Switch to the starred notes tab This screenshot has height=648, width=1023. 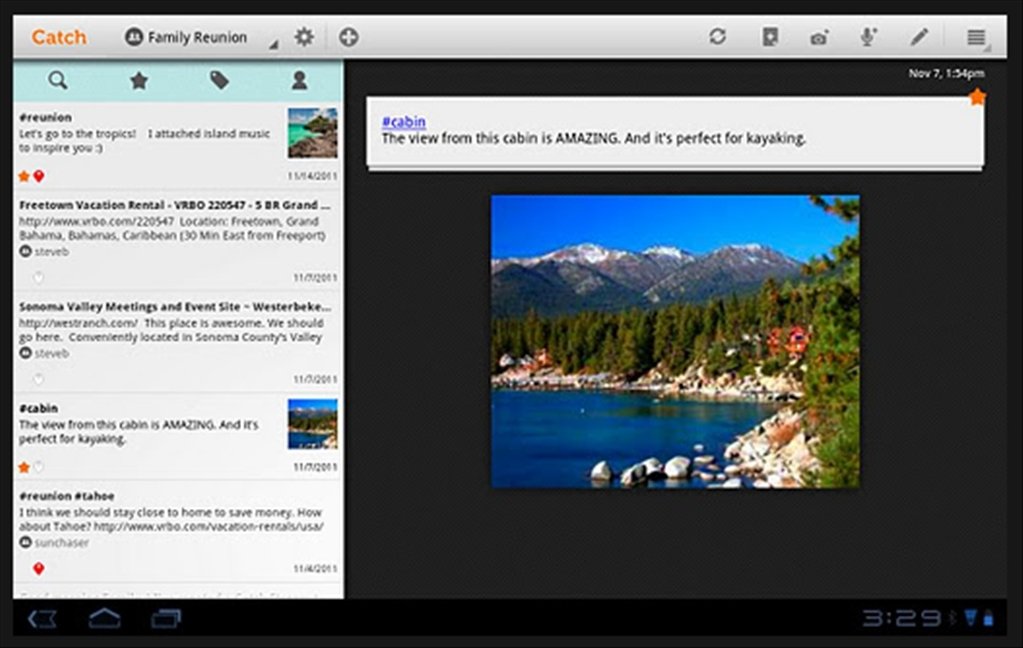[x=138, y=80]
